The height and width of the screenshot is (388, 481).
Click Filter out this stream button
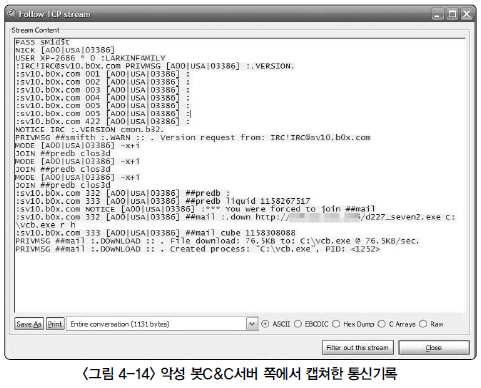[x=358, y=348]
